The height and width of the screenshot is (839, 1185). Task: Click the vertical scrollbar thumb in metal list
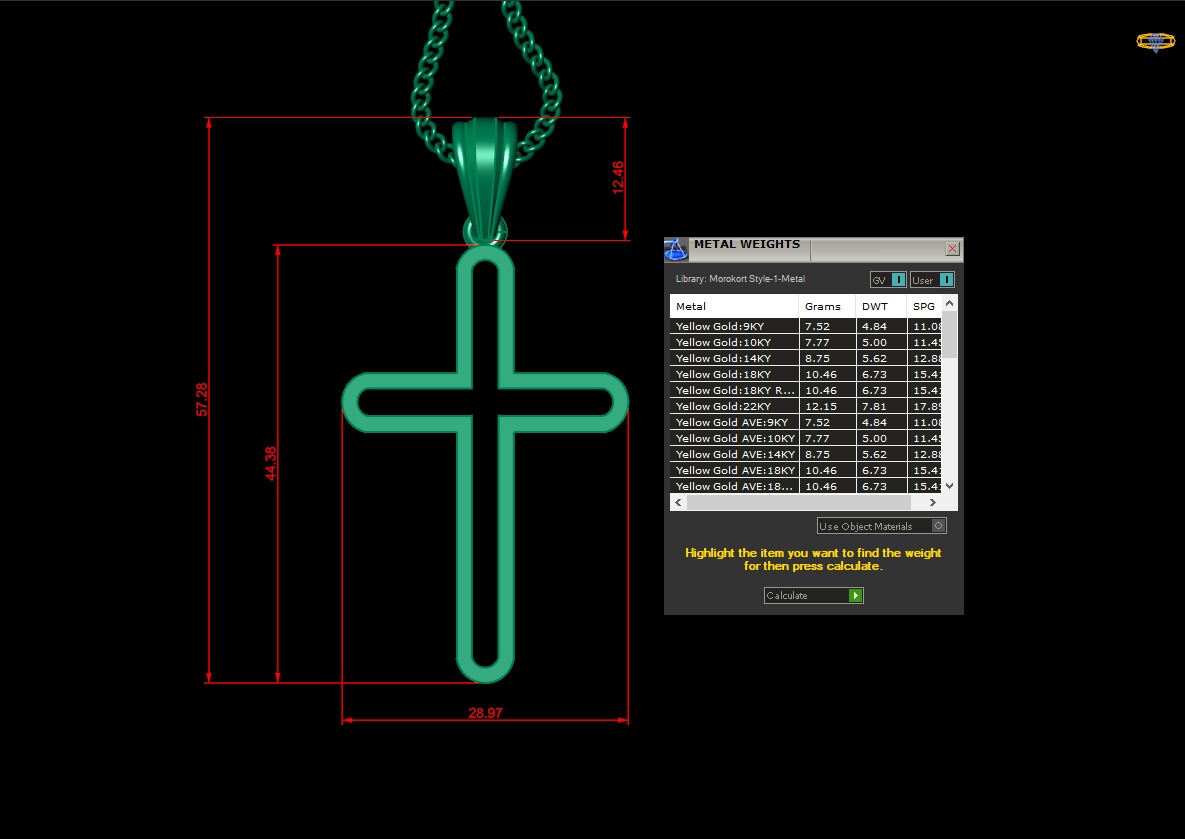(950, 334)
